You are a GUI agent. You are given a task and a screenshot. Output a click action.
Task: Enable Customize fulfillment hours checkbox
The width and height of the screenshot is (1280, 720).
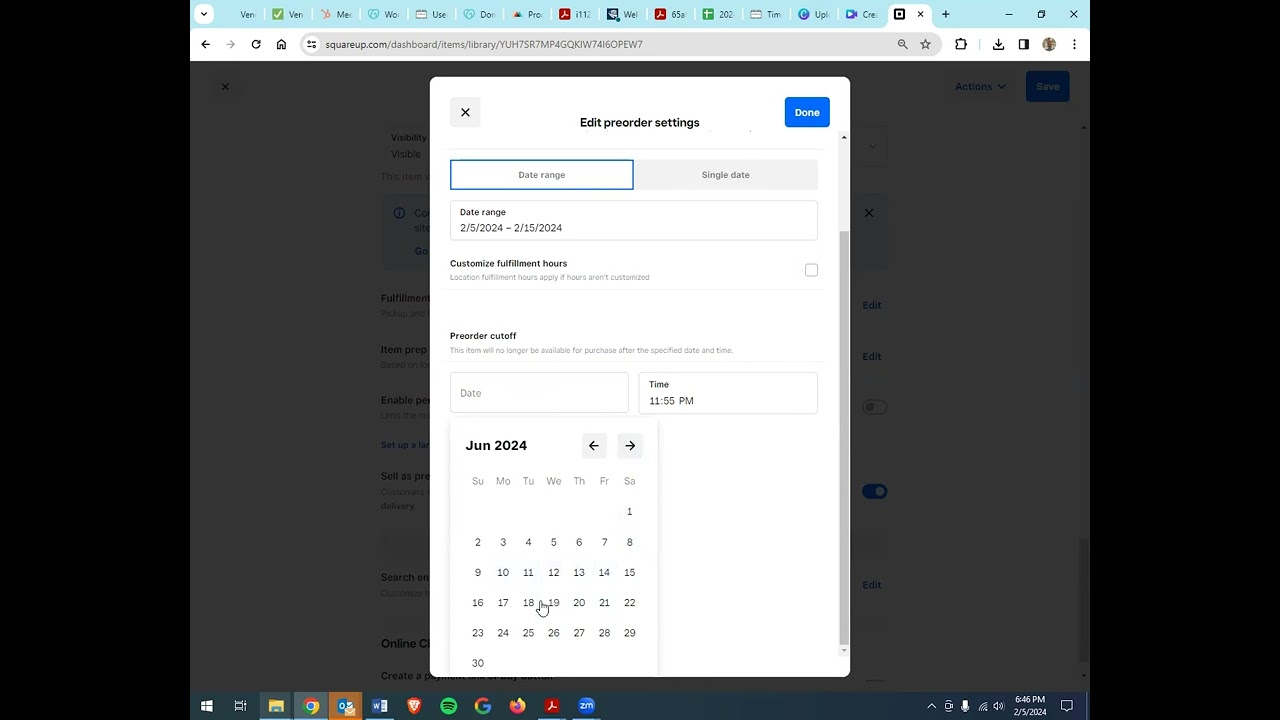pyautogui.click(x=811, y=270)
